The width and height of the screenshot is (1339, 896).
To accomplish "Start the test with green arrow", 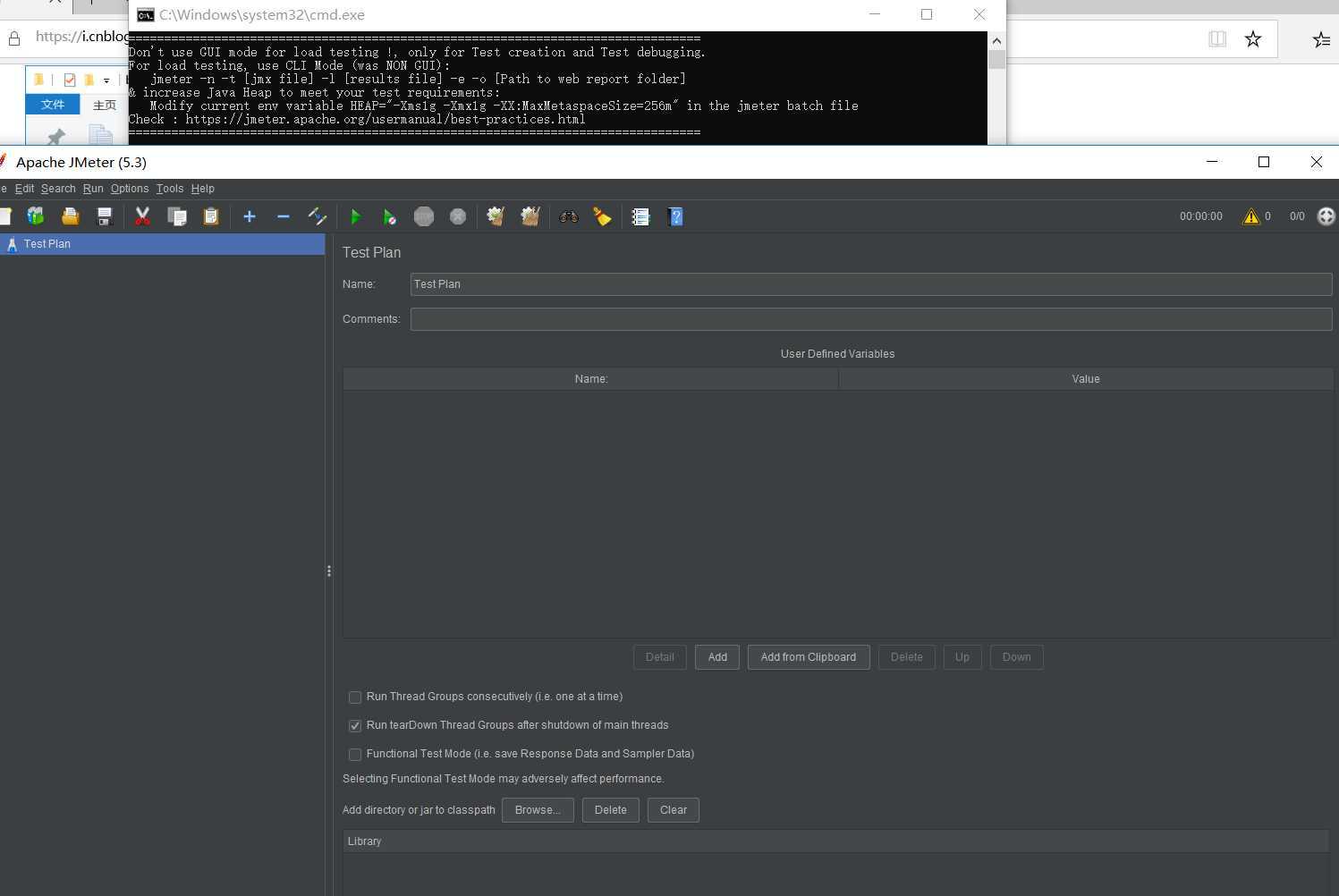I will (x=355, y=216).
